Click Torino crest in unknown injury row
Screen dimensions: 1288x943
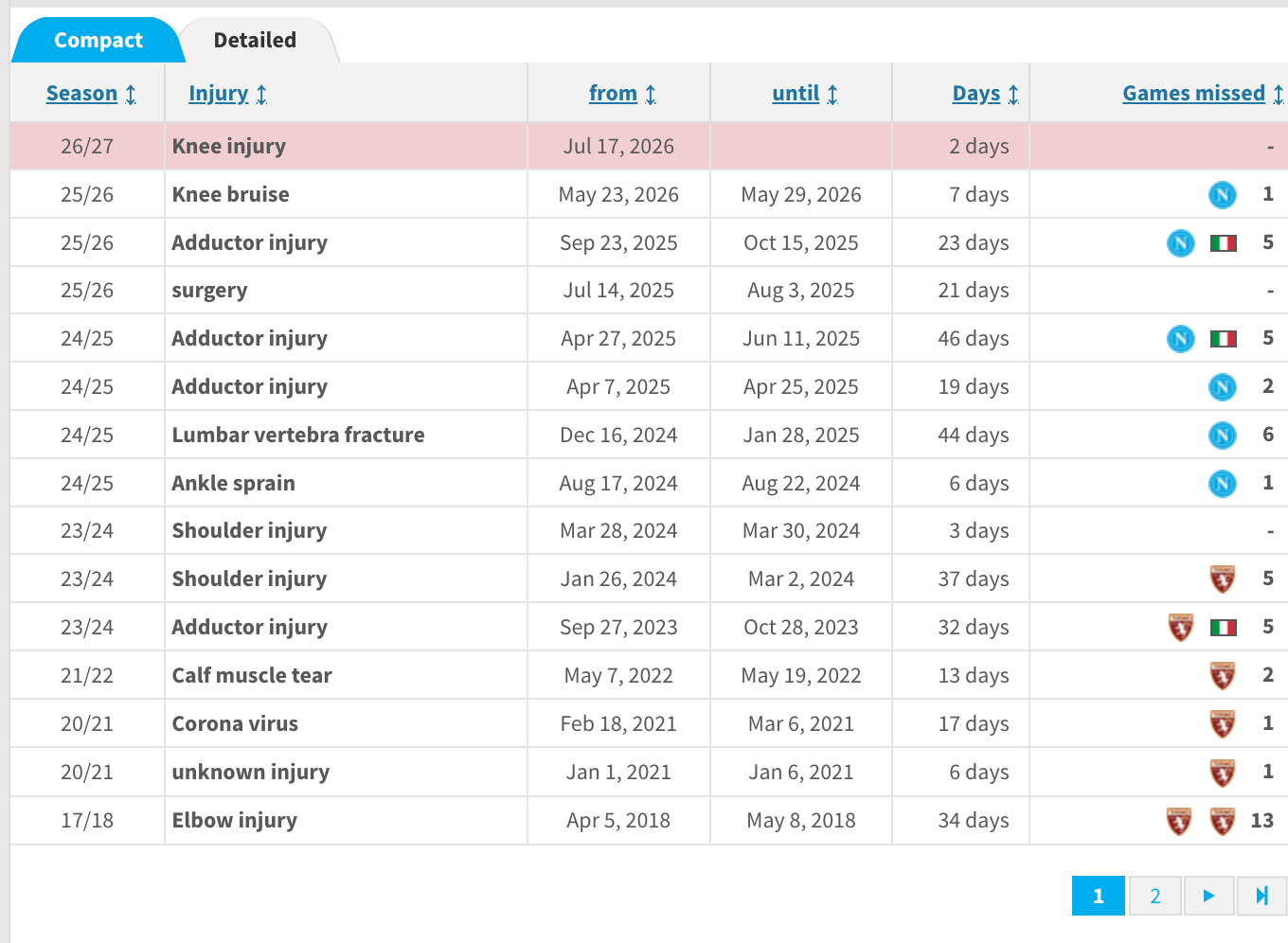coord(1223,773)
